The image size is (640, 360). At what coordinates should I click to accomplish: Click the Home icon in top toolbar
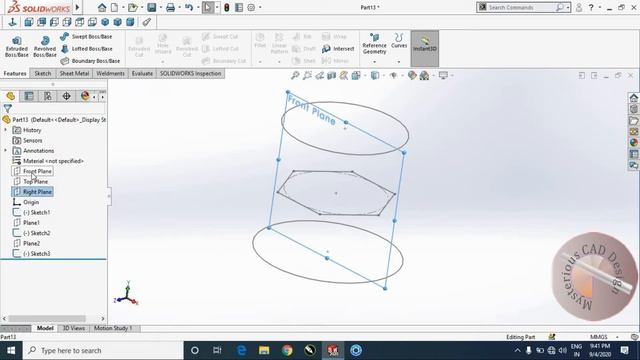[x=102, y=7]
